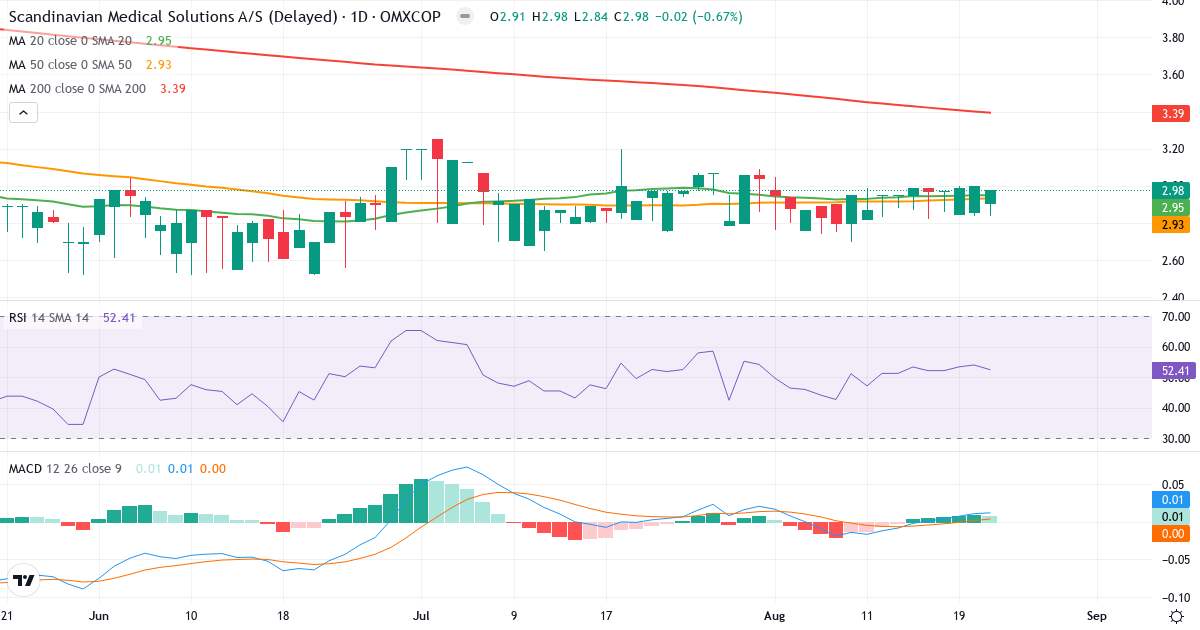Click the −0.02 (−0.67%) change value
The image size is (1200, 630).
tap(701, 17)
